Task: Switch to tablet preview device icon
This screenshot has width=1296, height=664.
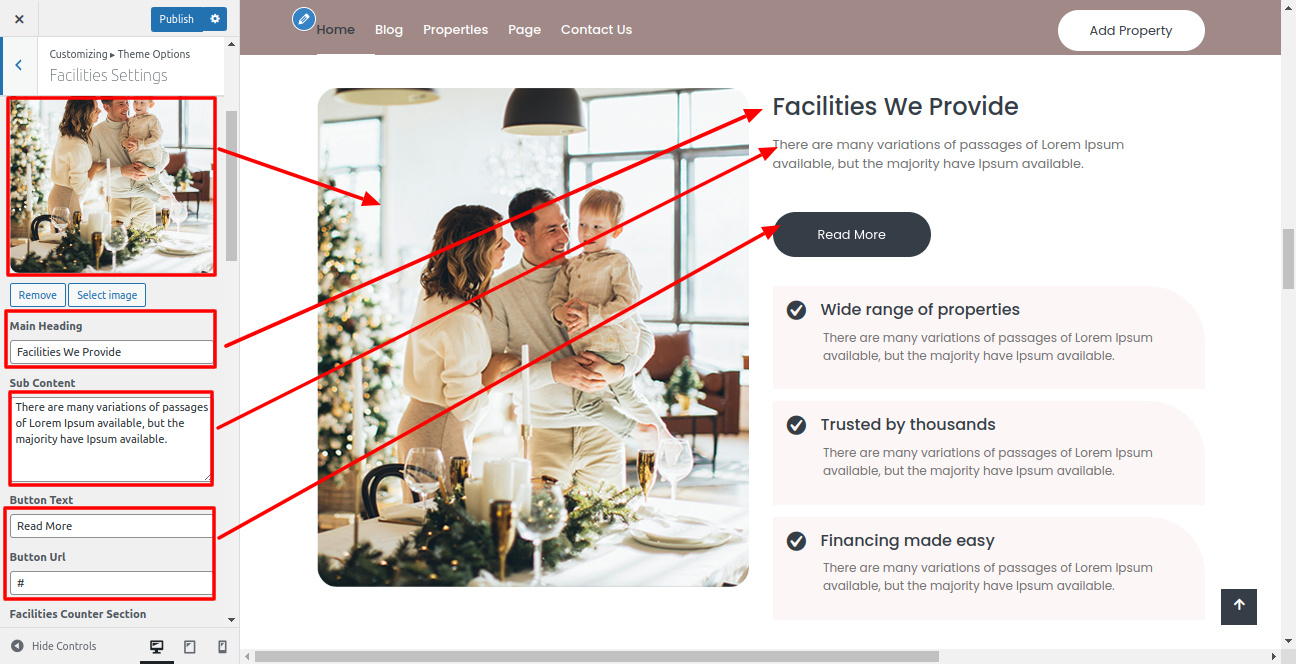Action: tap(190, 647)
